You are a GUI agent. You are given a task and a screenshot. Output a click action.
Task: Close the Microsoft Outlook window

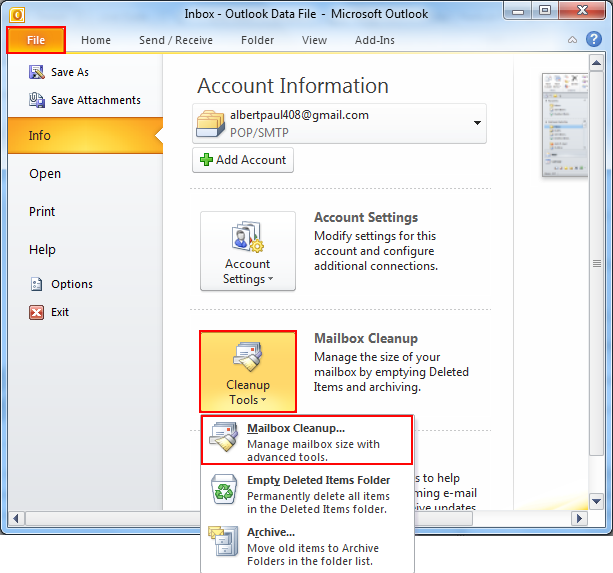pyautogui.click(x=583, y=10)
